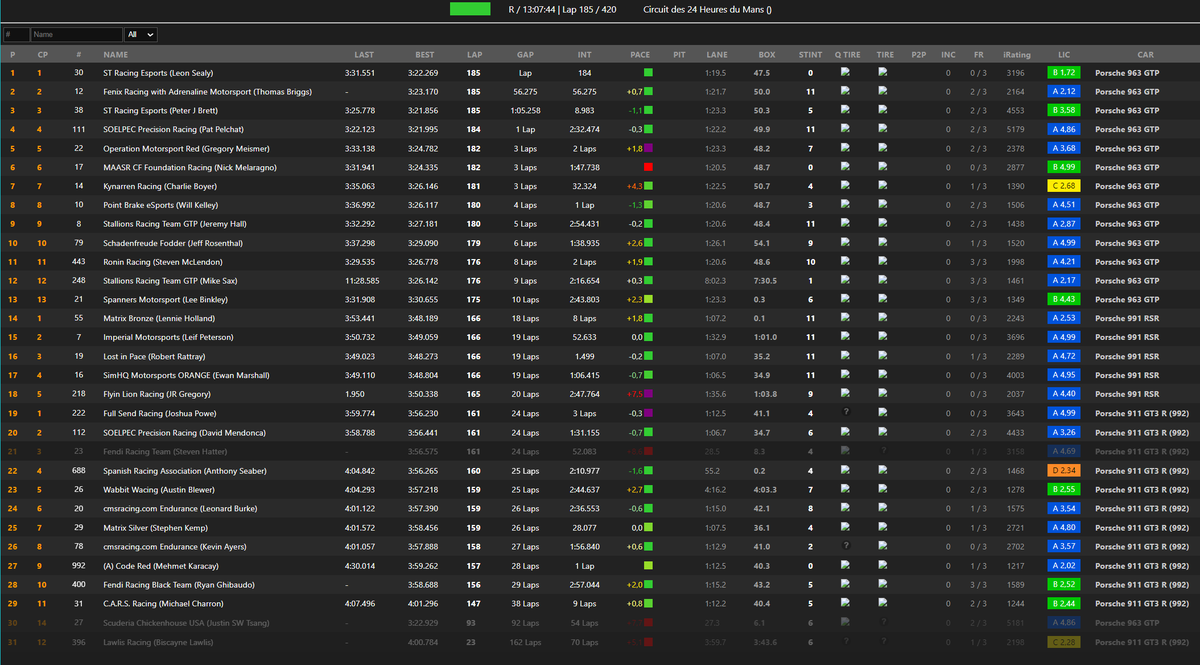Click the BOX column header

tap(767, 54)
